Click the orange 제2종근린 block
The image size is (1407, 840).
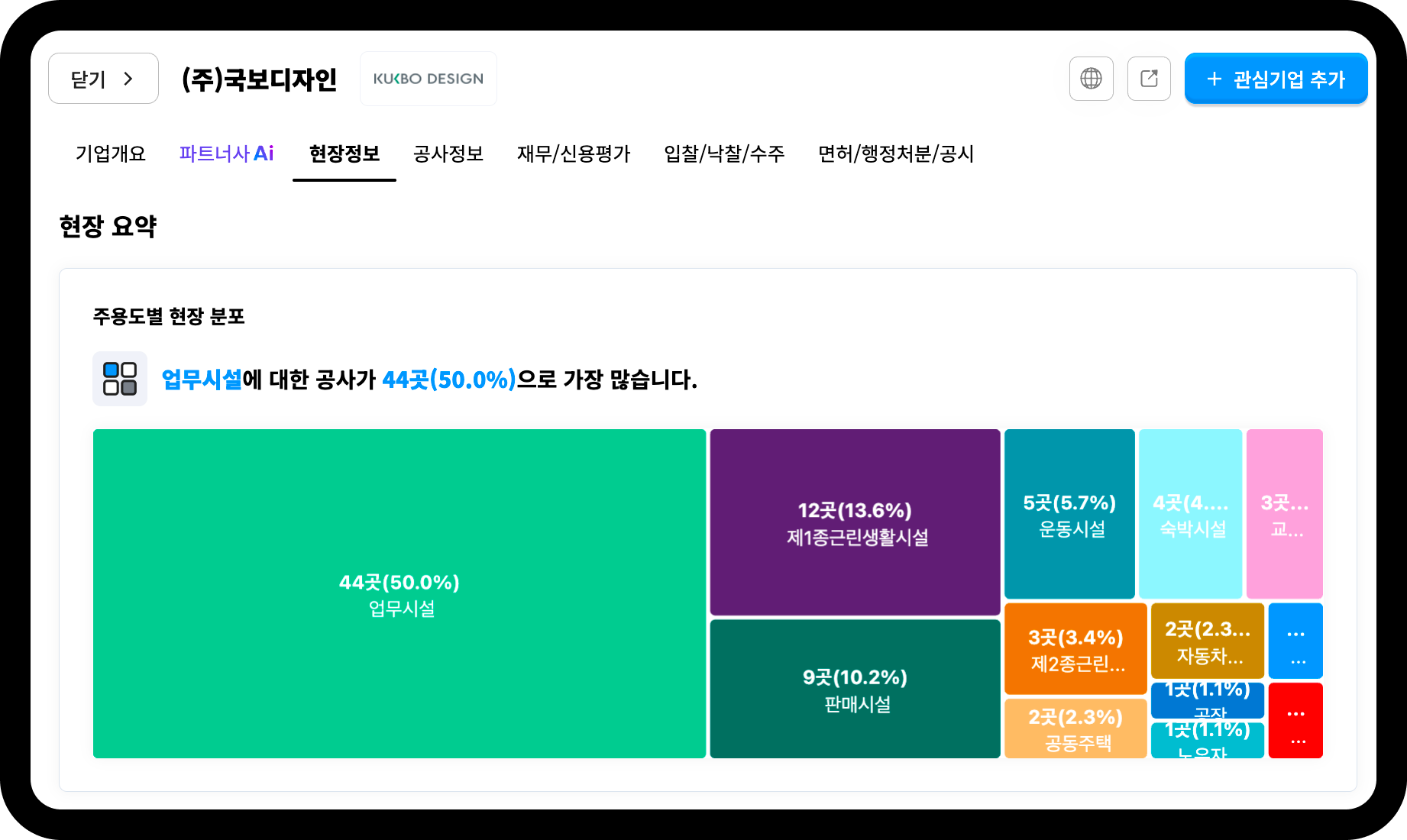click(1075, 648)
